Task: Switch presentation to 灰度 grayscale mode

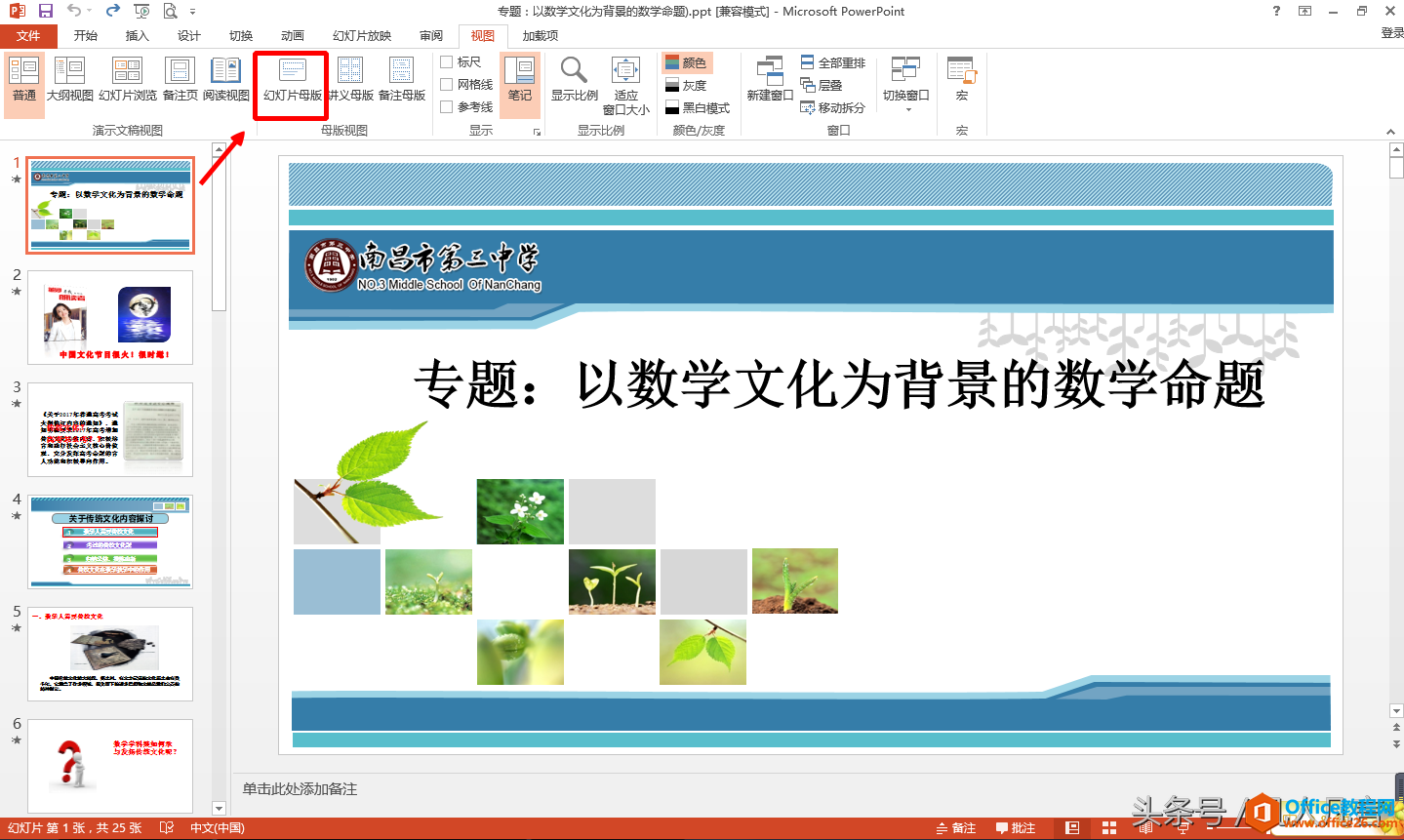Action: [x=687, y=85]
